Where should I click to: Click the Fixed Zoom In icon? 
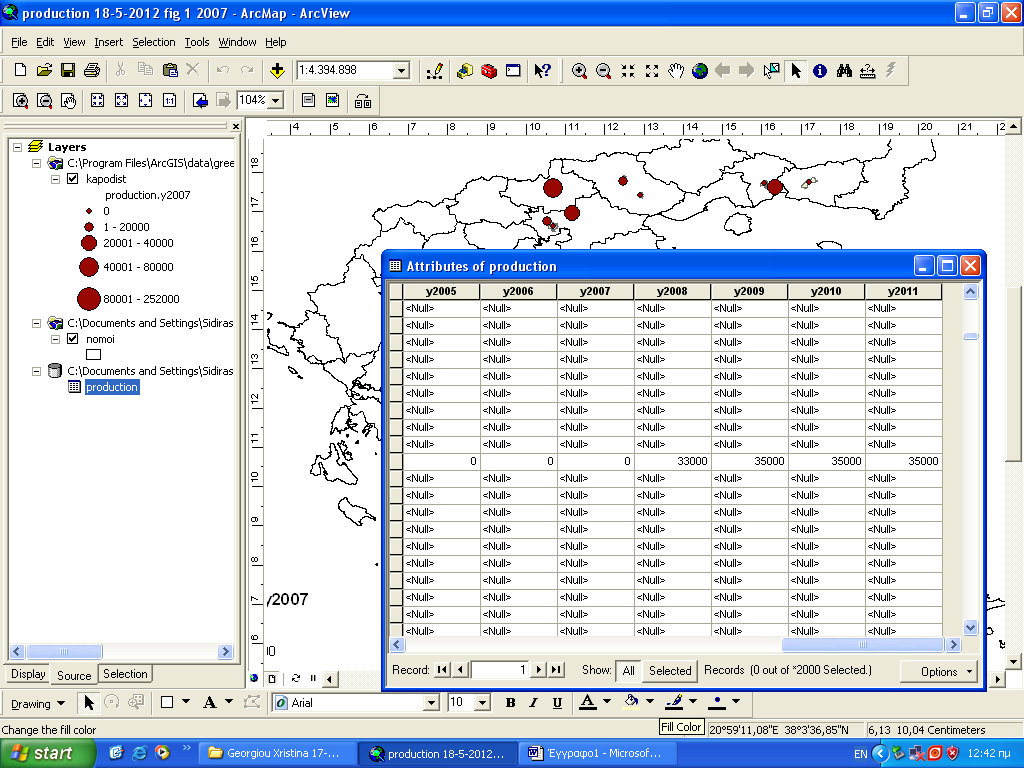(x=628, y=71)
